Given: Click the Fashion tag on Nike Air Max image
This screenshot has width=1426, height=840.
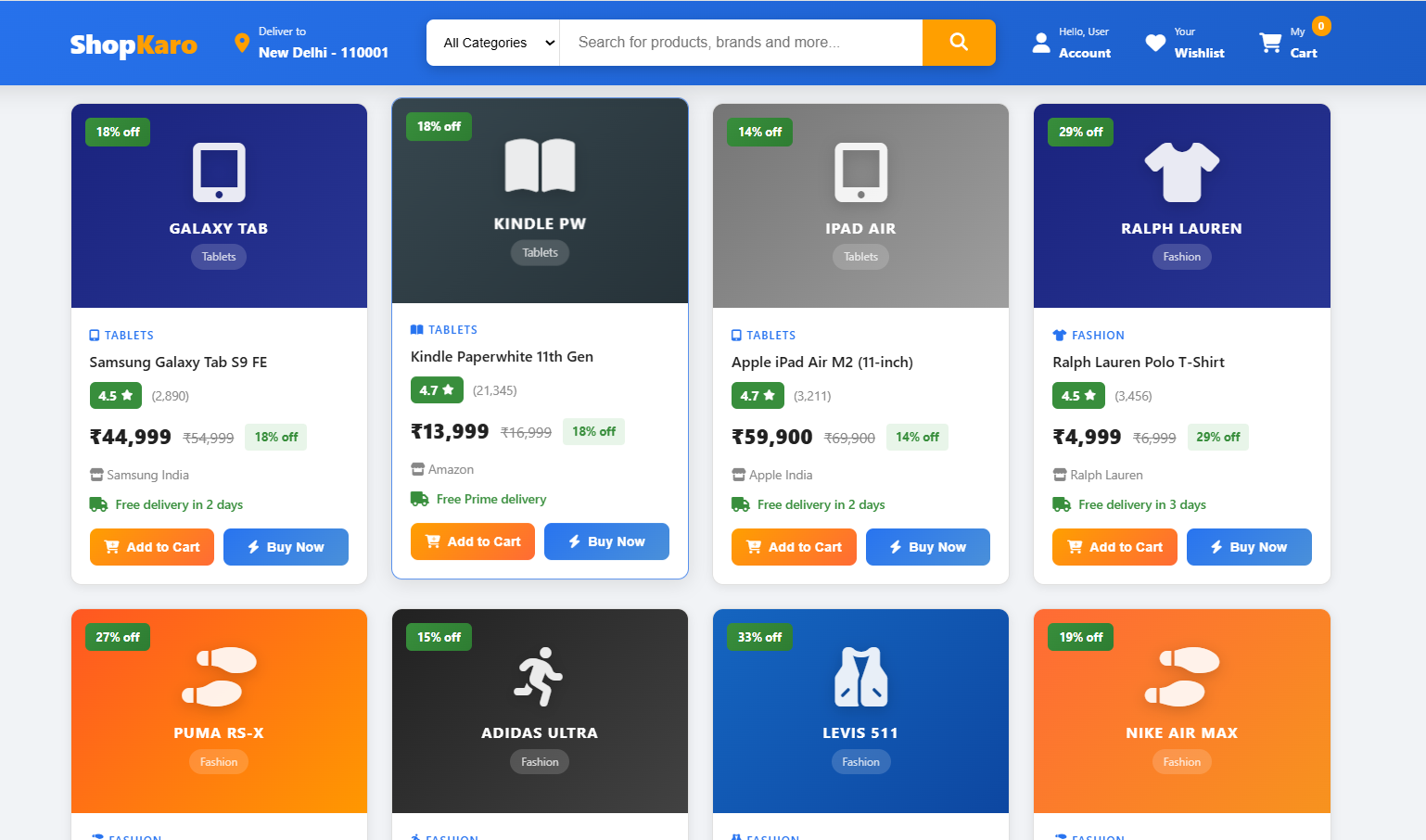Looking at the screenshot, I should [1181, 762].
